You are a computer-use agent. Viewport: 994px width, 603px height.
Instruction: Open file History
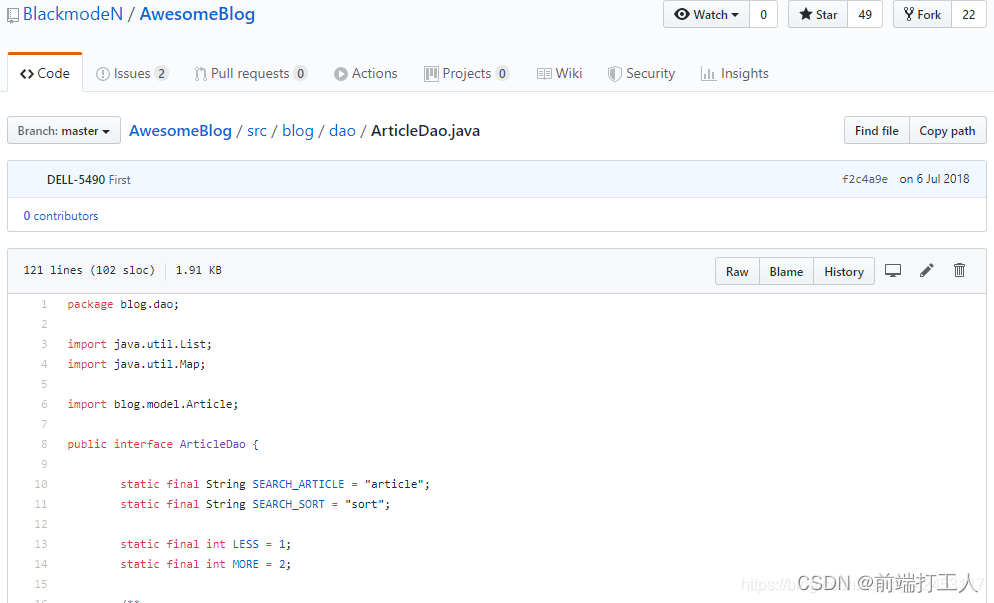(x=844, y=271)
